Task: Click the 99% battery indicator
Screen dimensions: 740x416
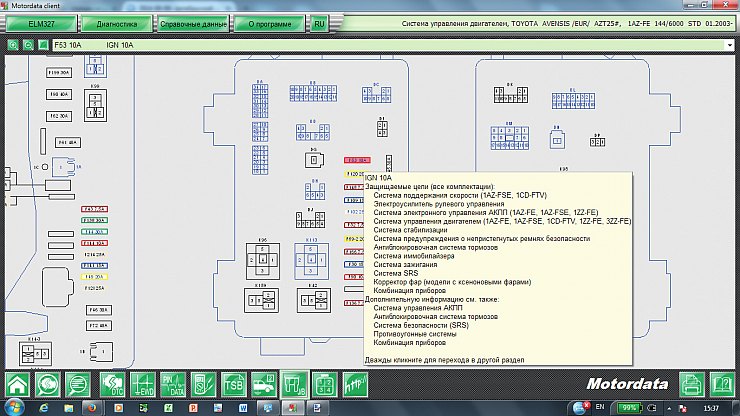Action: point(629,408)
